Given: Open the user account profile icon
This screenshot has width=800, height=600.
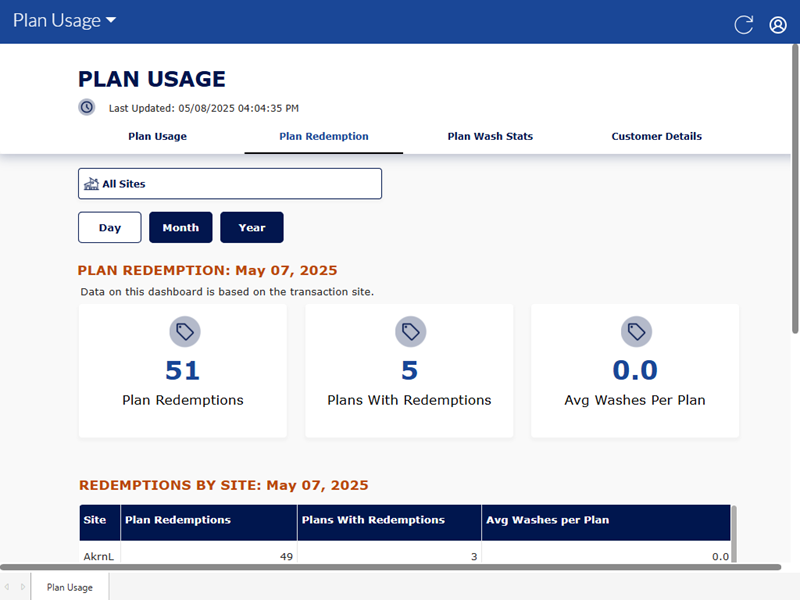Looking at the screenshot, I should coord(778,24).
